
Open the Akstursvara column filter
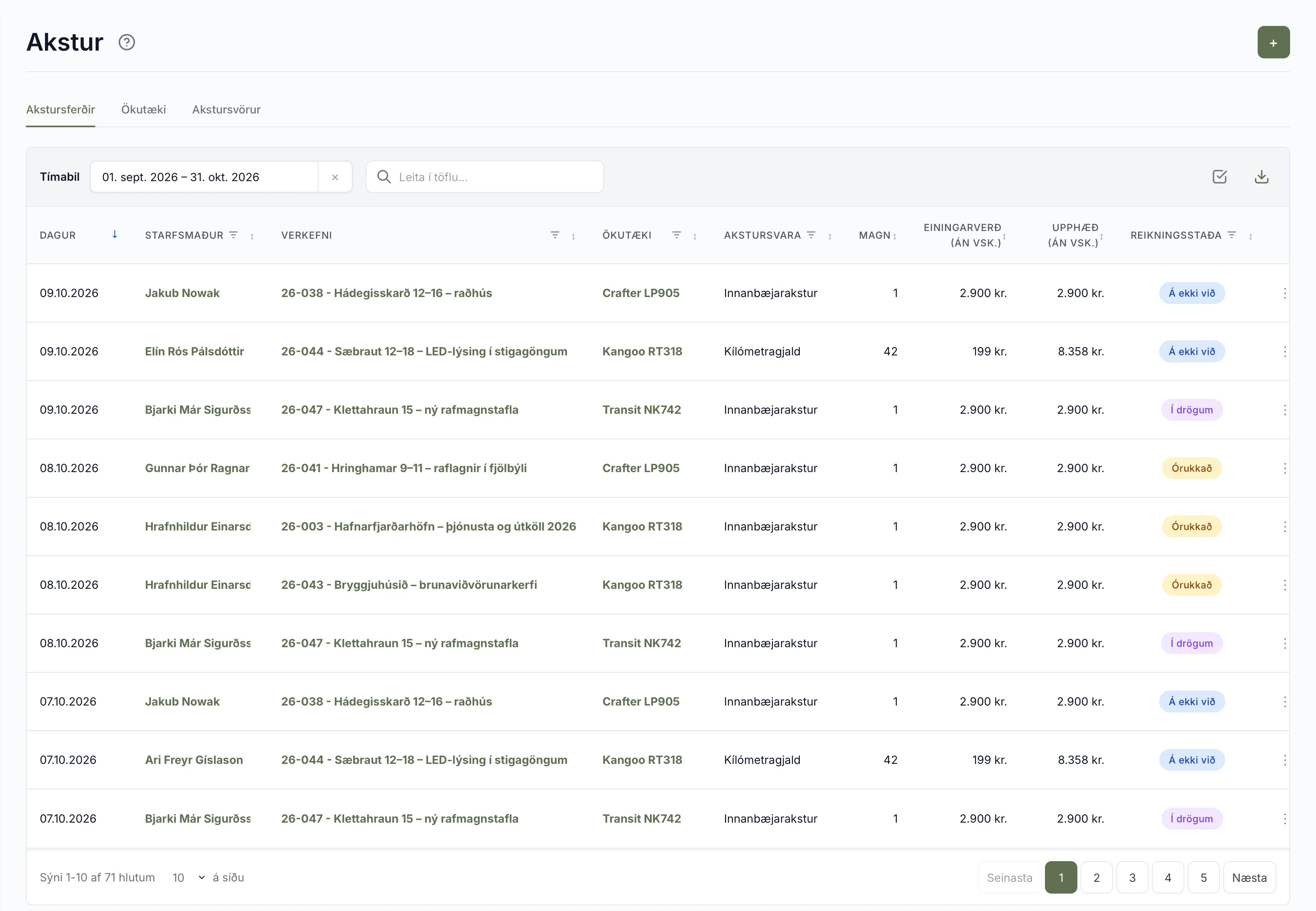click(x=811, y=235)
